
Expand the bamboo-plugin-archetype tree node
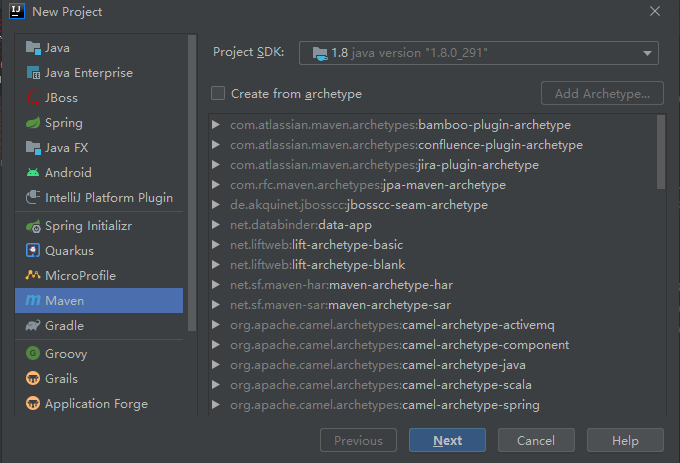pos(216,125)
